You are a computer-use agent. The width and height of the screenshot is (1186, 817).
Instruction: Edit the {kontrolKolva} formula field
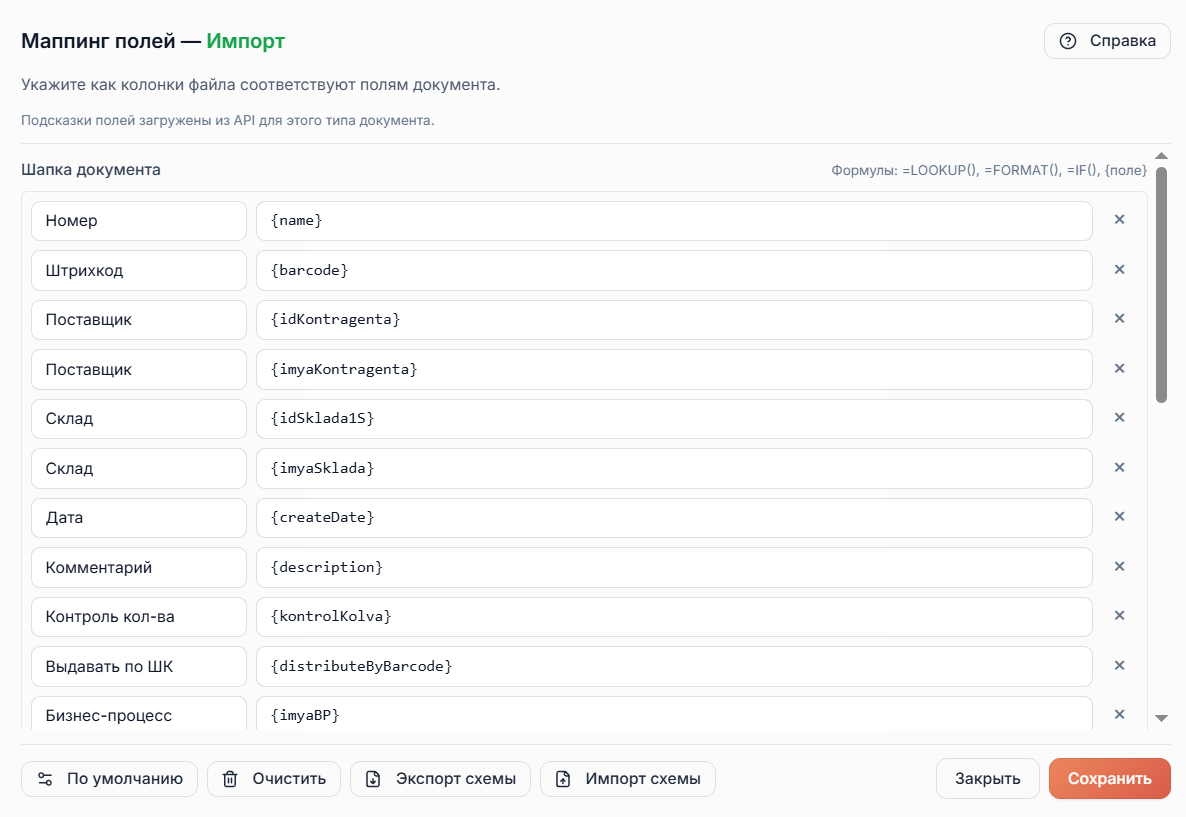point(674,617)
